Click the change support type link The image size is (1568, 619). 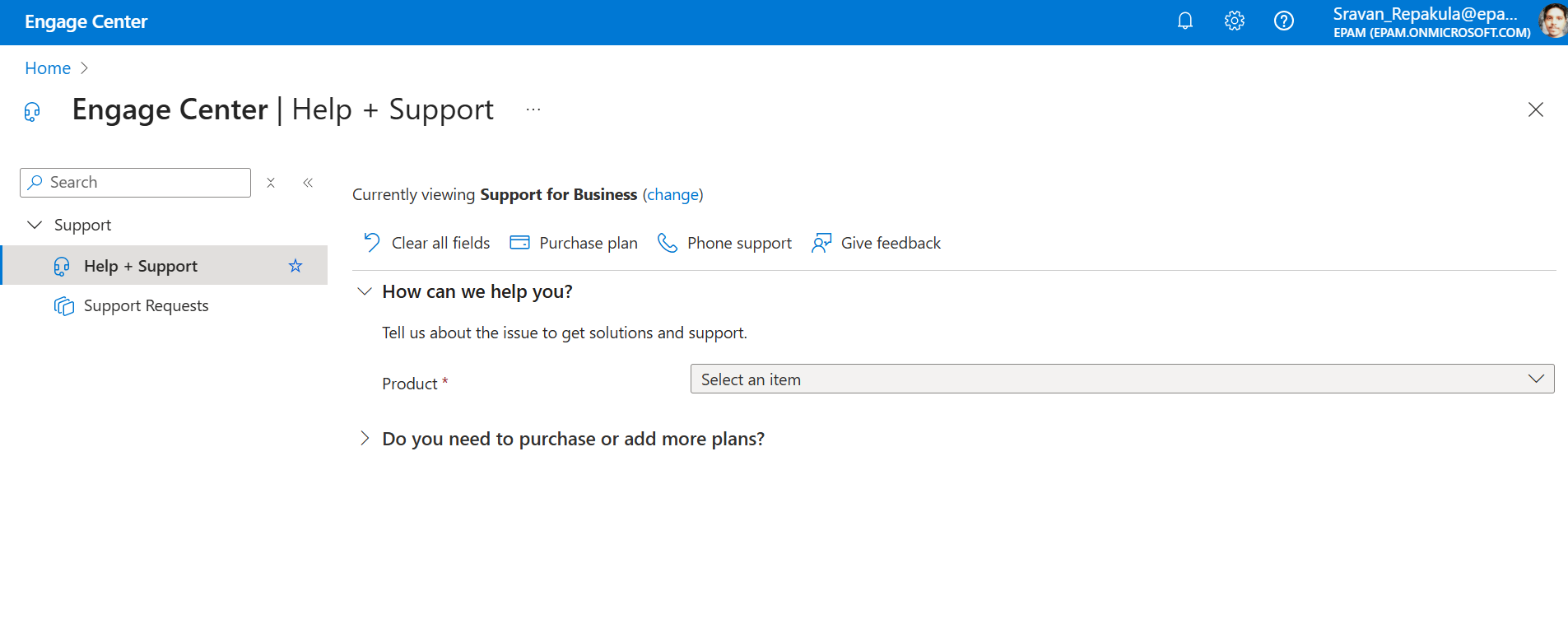(x=672, y=195)
